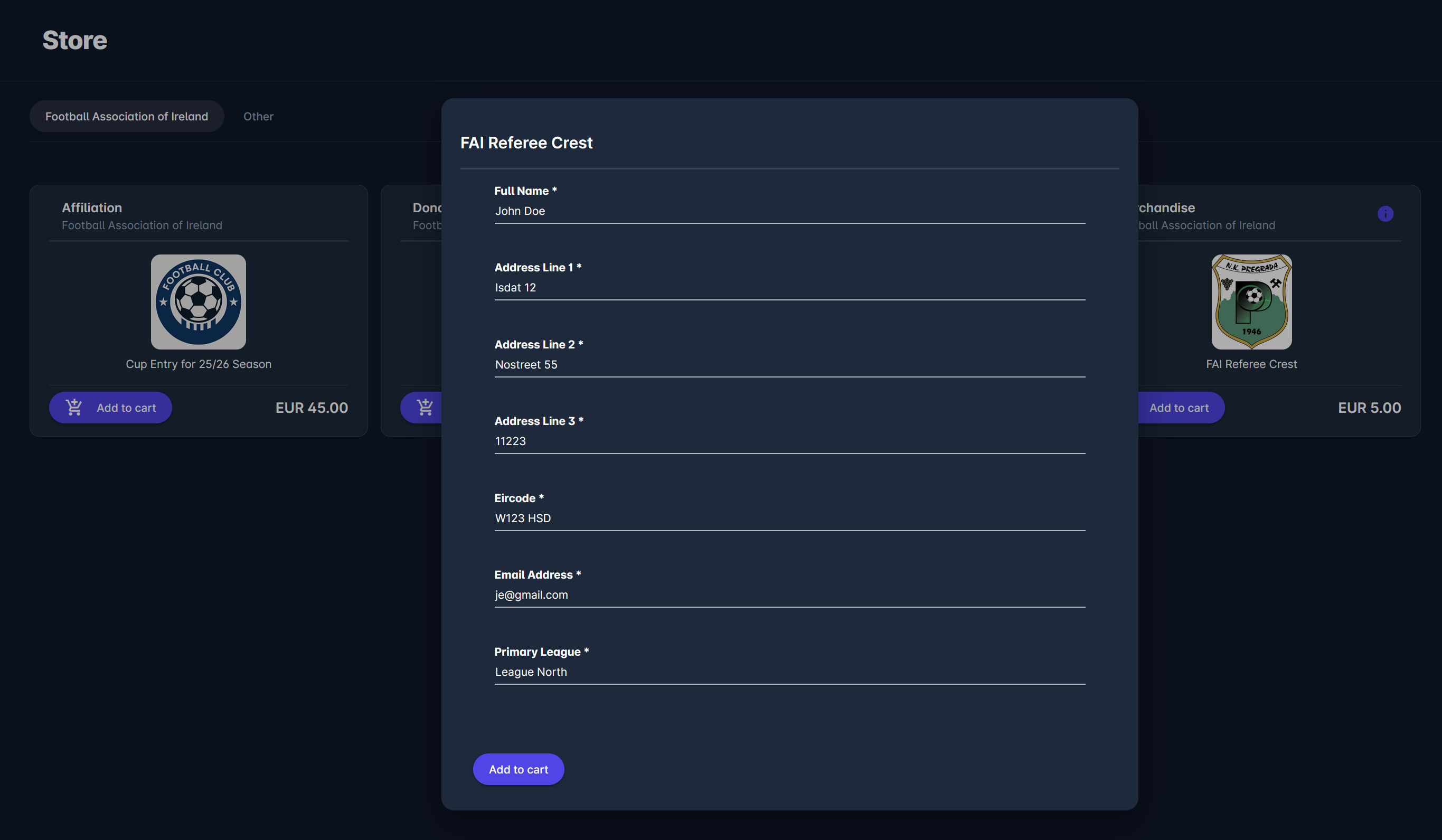Image resolution: width=1442 pixels, height=840 pixels.
Task: Click the Full Name input field
Action: coord(790,211)
